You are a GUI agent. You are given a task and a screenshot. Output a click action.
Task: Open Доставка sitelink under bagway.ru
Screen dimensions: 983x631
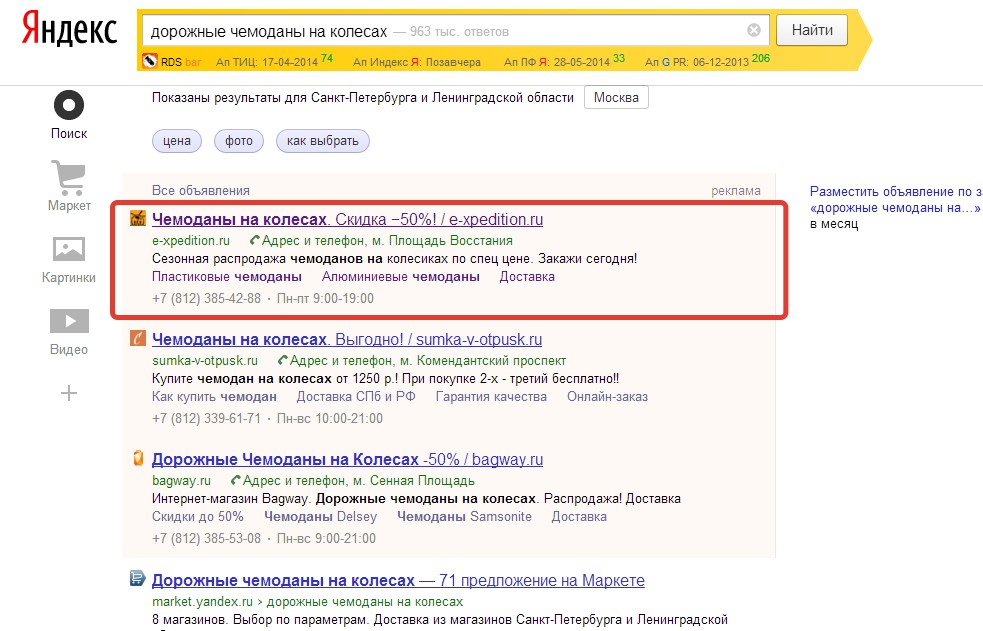point(579,516)
